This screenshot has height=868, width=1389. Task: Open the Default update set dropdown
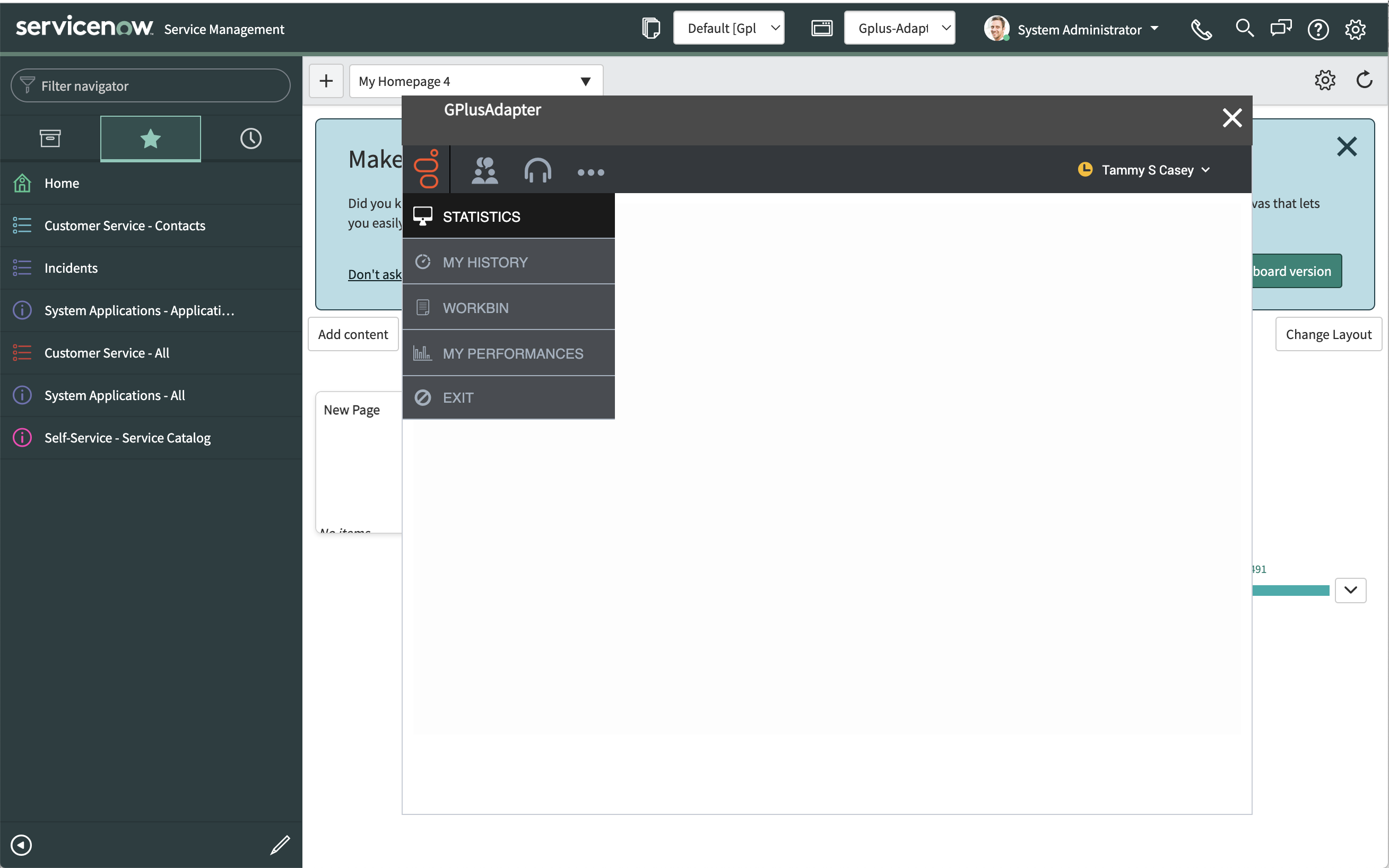(x=728, y=28)
